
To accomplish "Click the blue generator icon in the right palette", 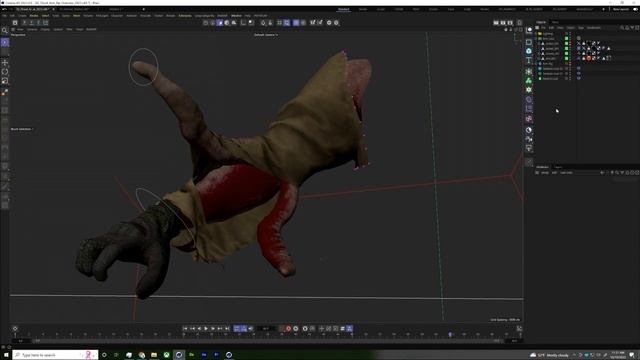I will click(x=529, y=51).
